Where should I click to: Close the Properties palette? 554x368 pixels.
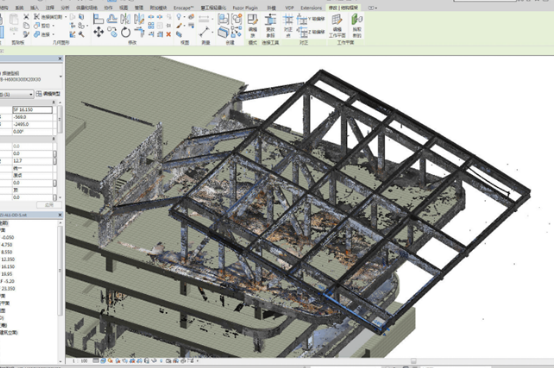tap(60, 59)
